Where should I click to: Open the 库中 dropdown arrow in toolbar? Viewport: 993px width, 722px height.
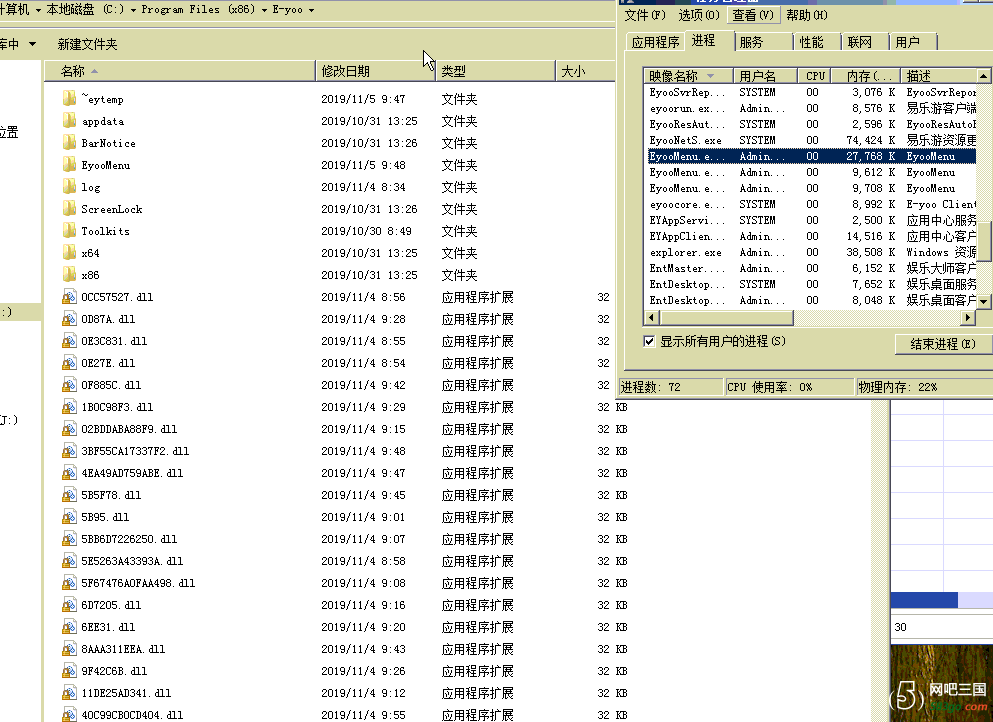coord(32,44)
